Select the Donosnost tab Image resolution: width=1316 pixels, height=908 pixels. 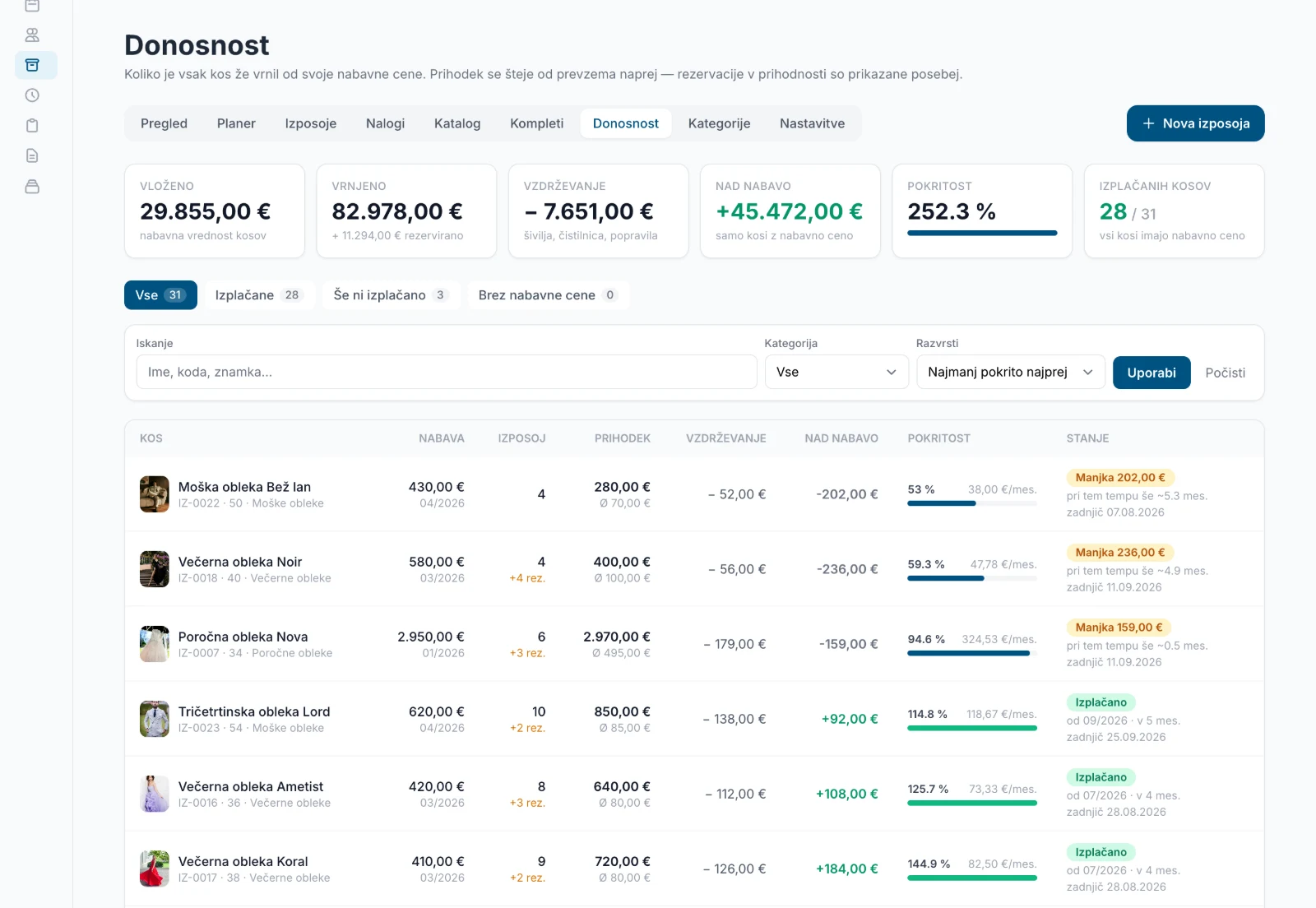click(x=625, y=123)
